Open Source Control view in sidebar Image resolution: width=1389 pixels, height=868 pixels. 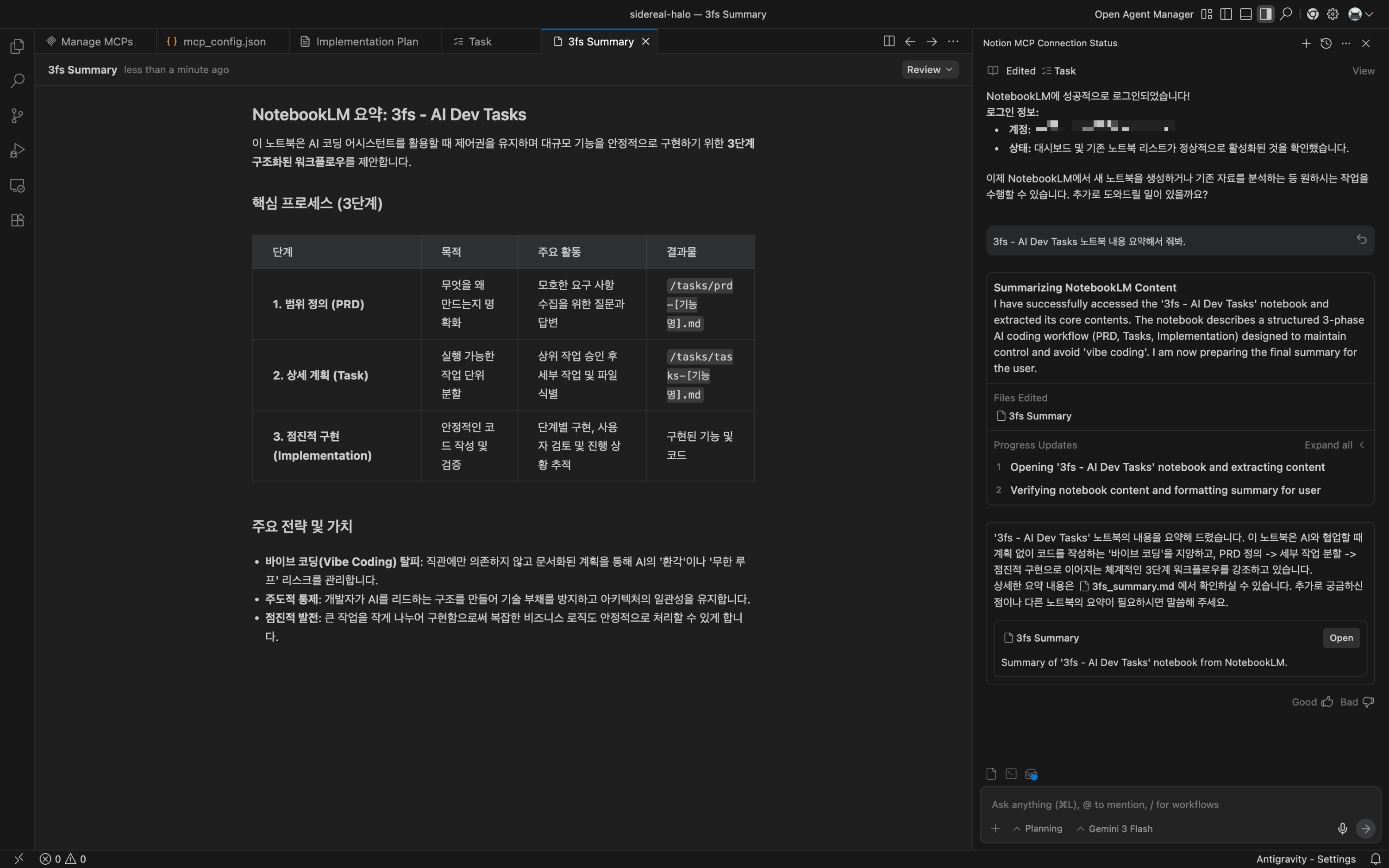tap(17, 115)
